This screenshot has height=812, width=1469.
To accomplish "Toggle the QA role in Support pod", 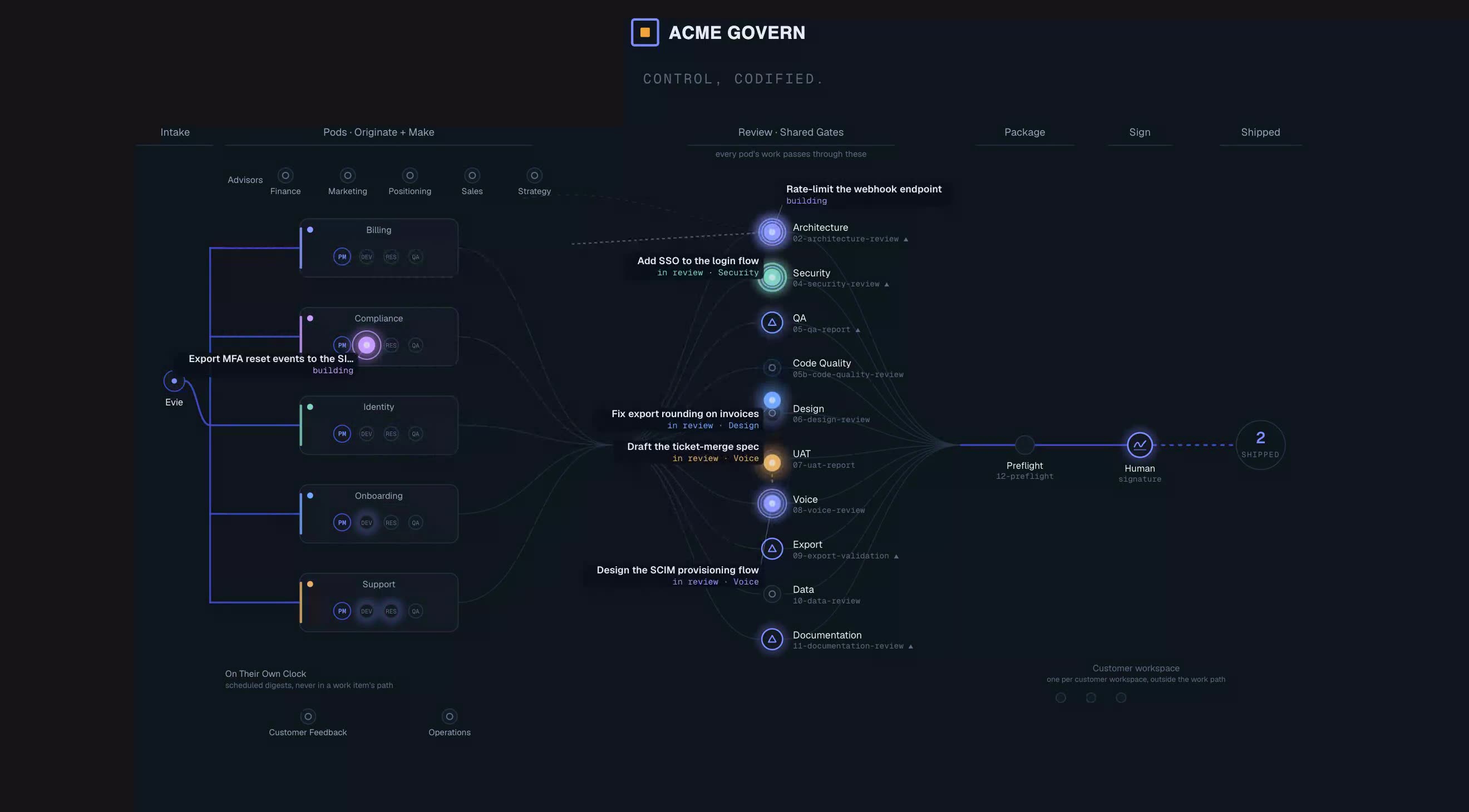I will point(415,611).
